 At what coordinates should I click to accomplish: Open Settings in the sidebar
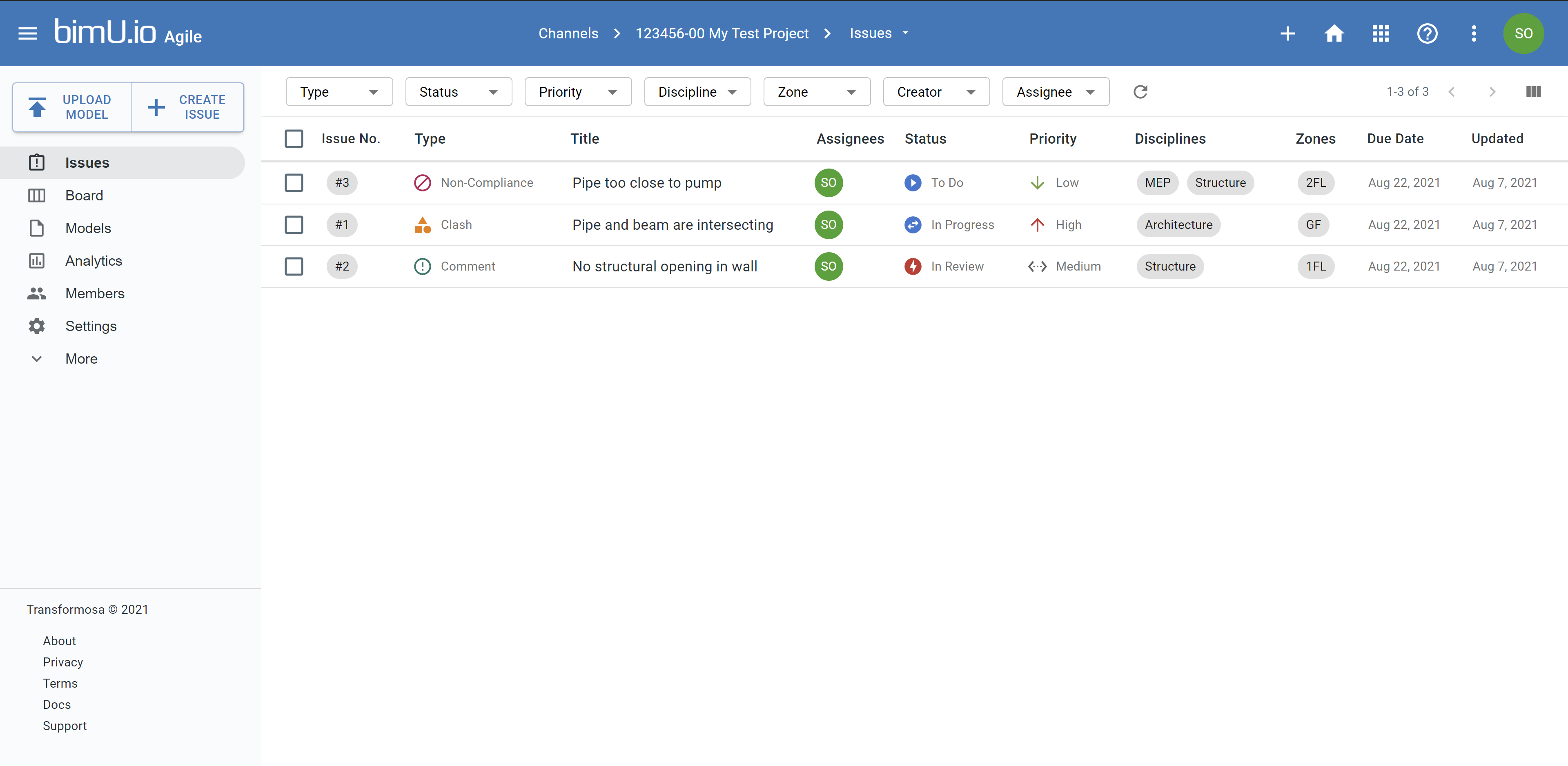(x=122, y=326)
